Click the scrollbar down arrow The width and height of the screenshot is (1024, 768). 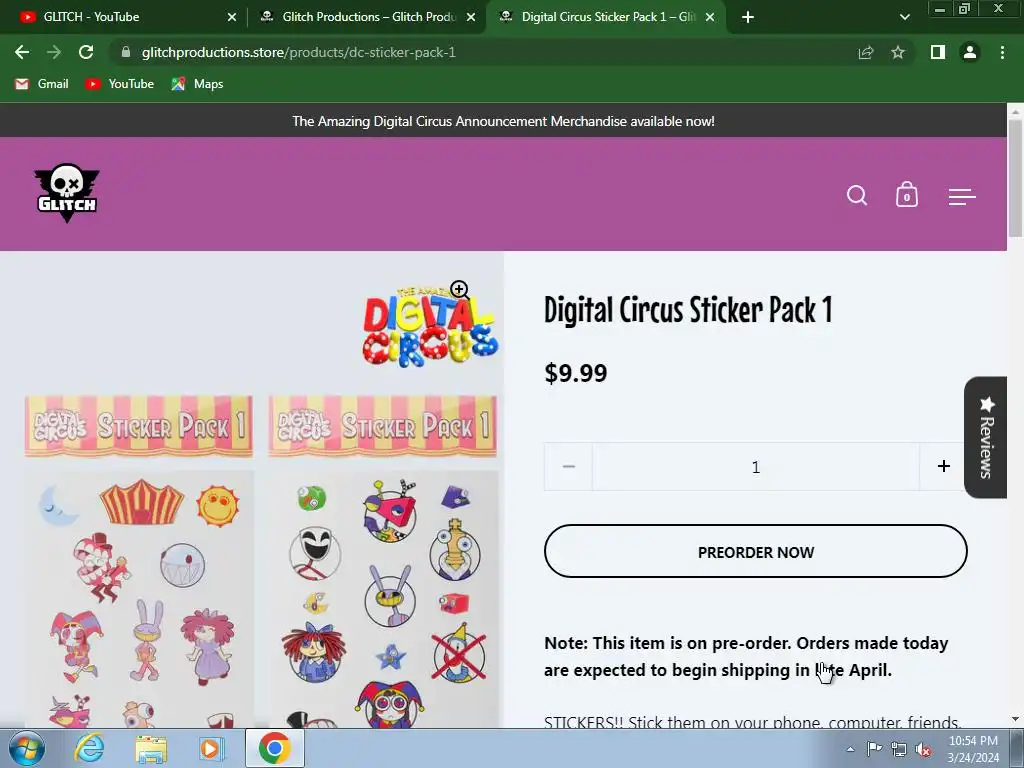(x=1015, y=719)
